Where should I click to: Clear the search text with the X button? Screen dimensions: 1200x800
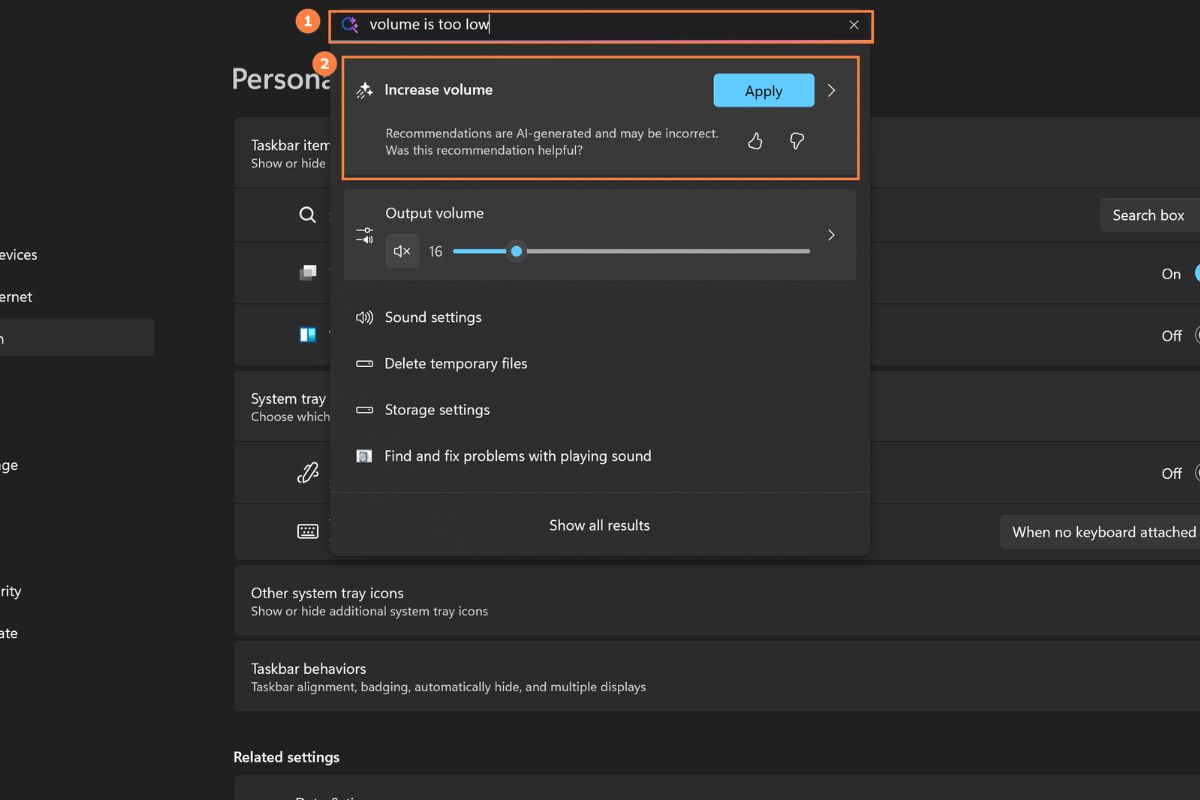pyautogui.click(x=854, y=25)
